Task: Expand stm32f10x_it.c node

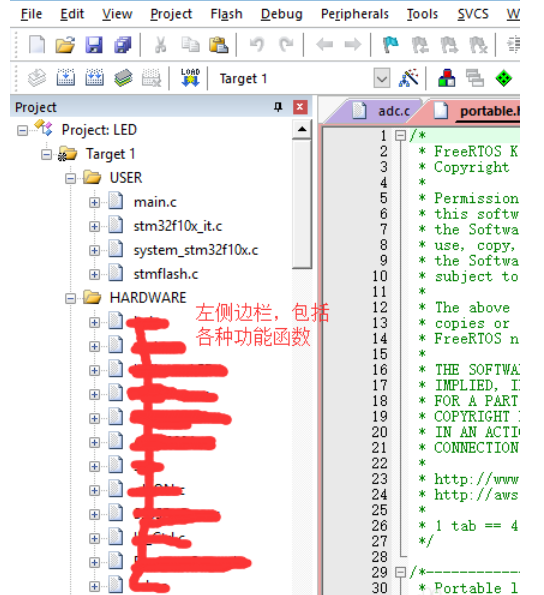Action: (x=94, y=227)
